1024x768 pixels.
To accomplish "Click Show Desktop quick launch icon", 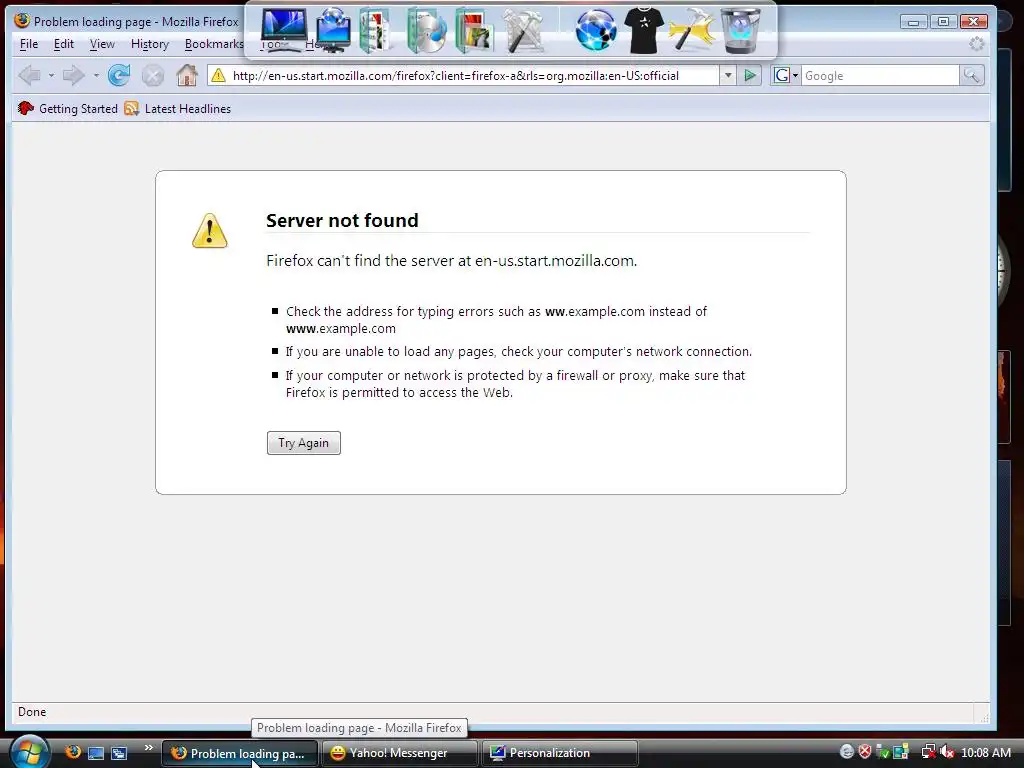I will (96, 753).
